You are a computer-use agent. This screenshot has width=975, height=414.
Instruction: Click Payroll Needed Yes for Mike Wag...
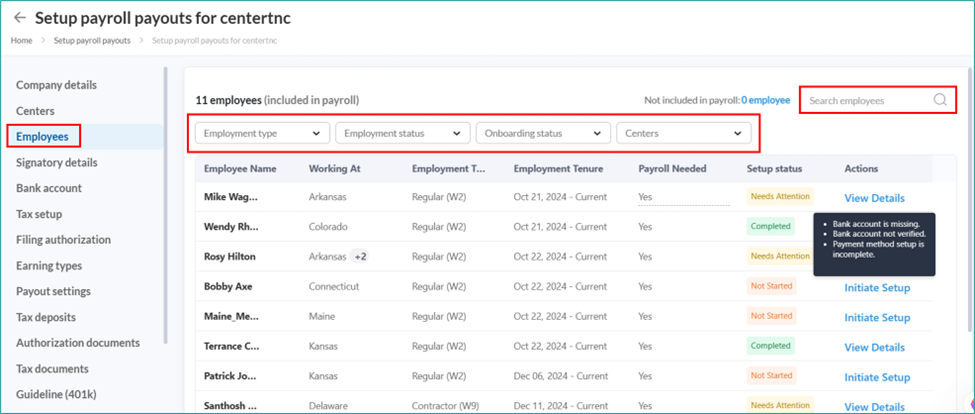[645, 197]
